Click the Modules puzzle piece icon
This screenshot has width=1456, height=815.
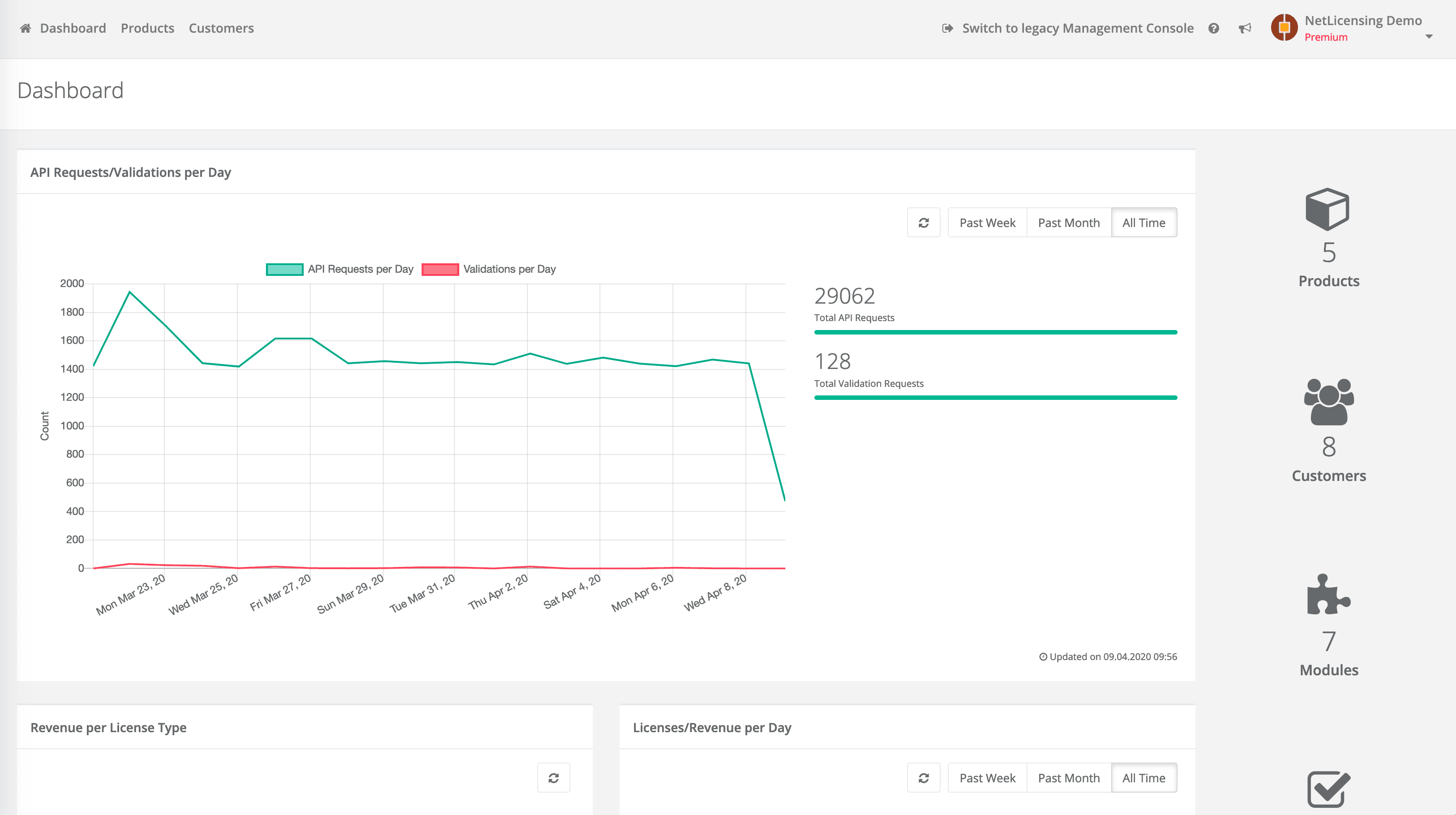pyautogui.click(x=1328, y=595)
